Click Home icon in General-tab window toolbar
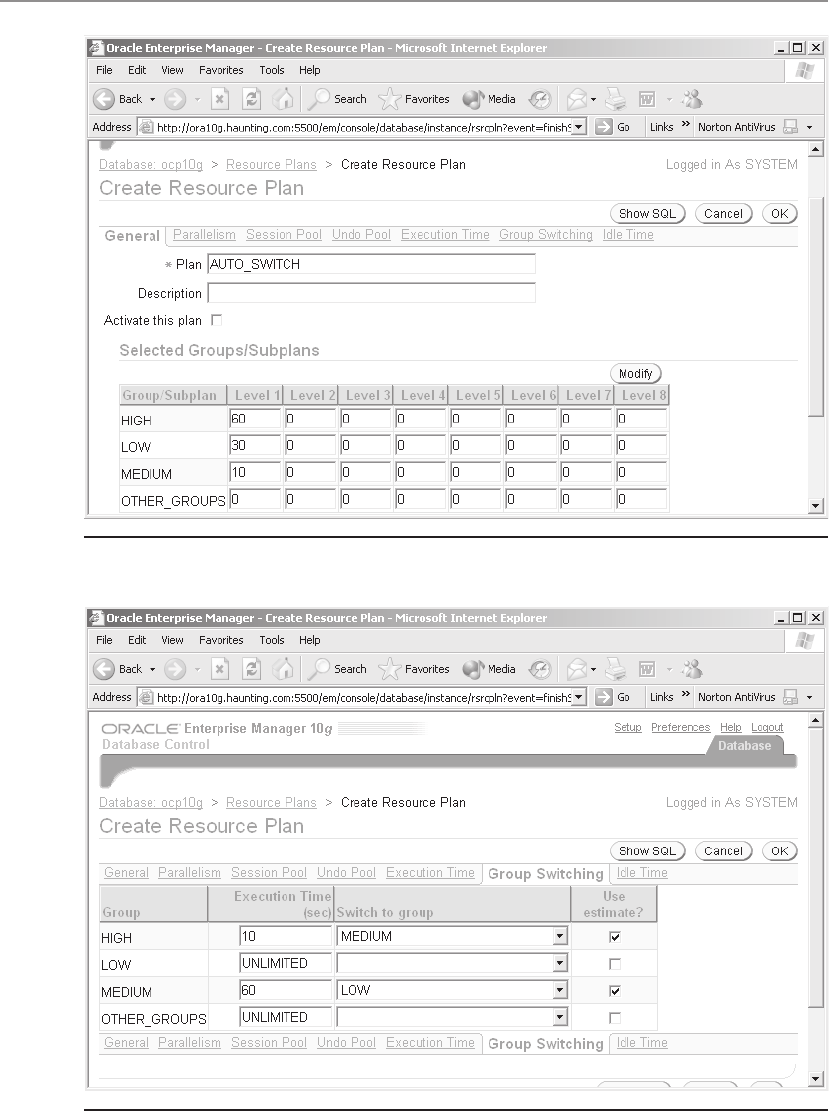829x1111 pixels. [x=283, y=99]
